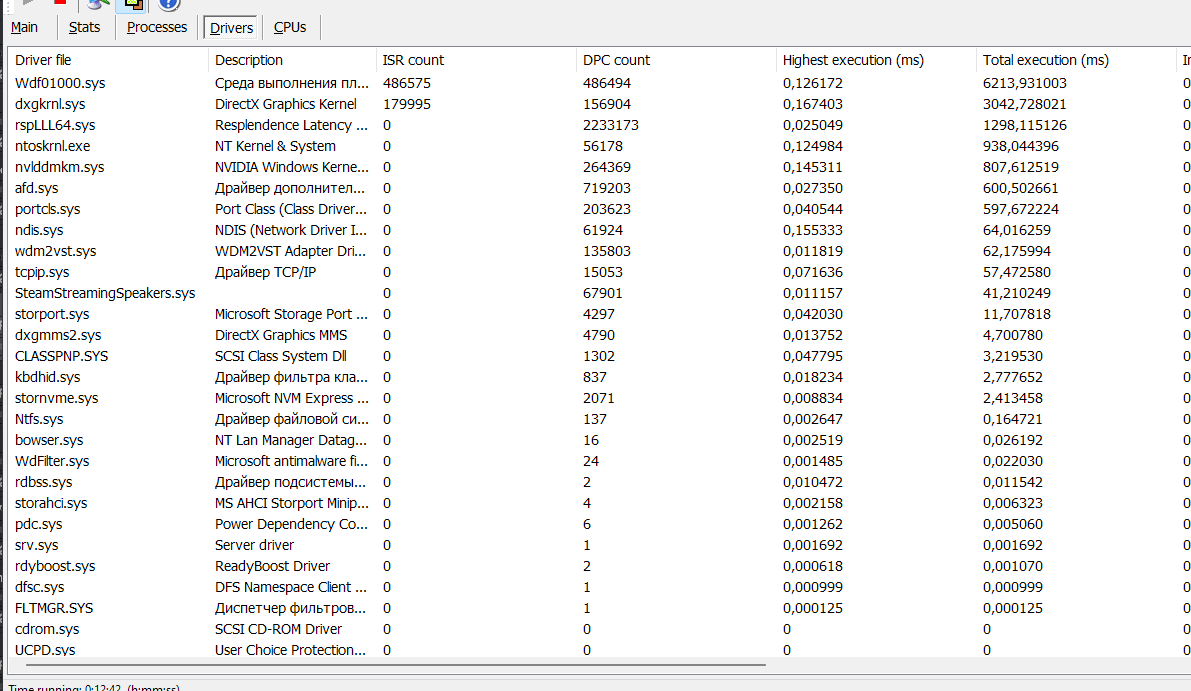Image resolution: width=1191 pixels, height=691 pixels.
Task: Click DPC count value 719203
Action: click(607, 188)
